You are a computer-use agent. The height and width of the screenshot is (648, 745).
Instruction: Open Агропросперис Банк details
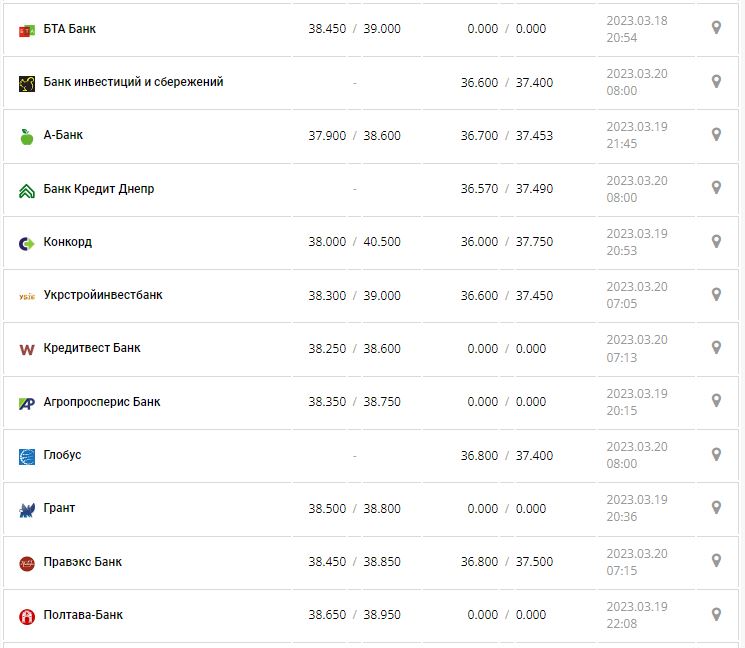click(x=102, y=402)
